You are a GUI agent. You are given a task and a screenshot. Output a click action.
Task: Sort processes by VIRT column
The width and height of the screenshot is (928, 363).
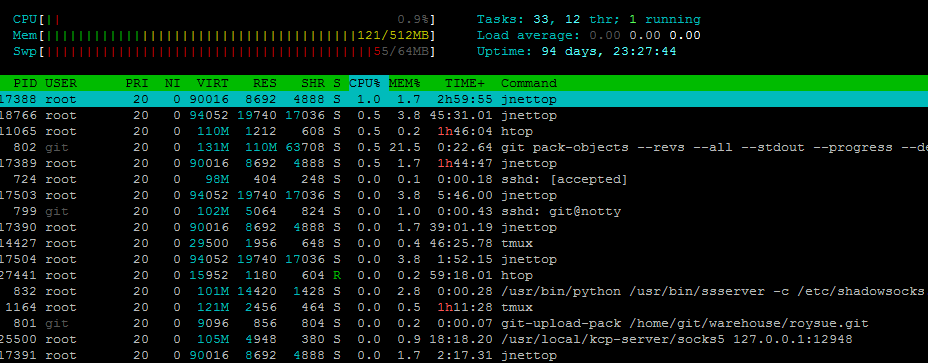(212, 83)
